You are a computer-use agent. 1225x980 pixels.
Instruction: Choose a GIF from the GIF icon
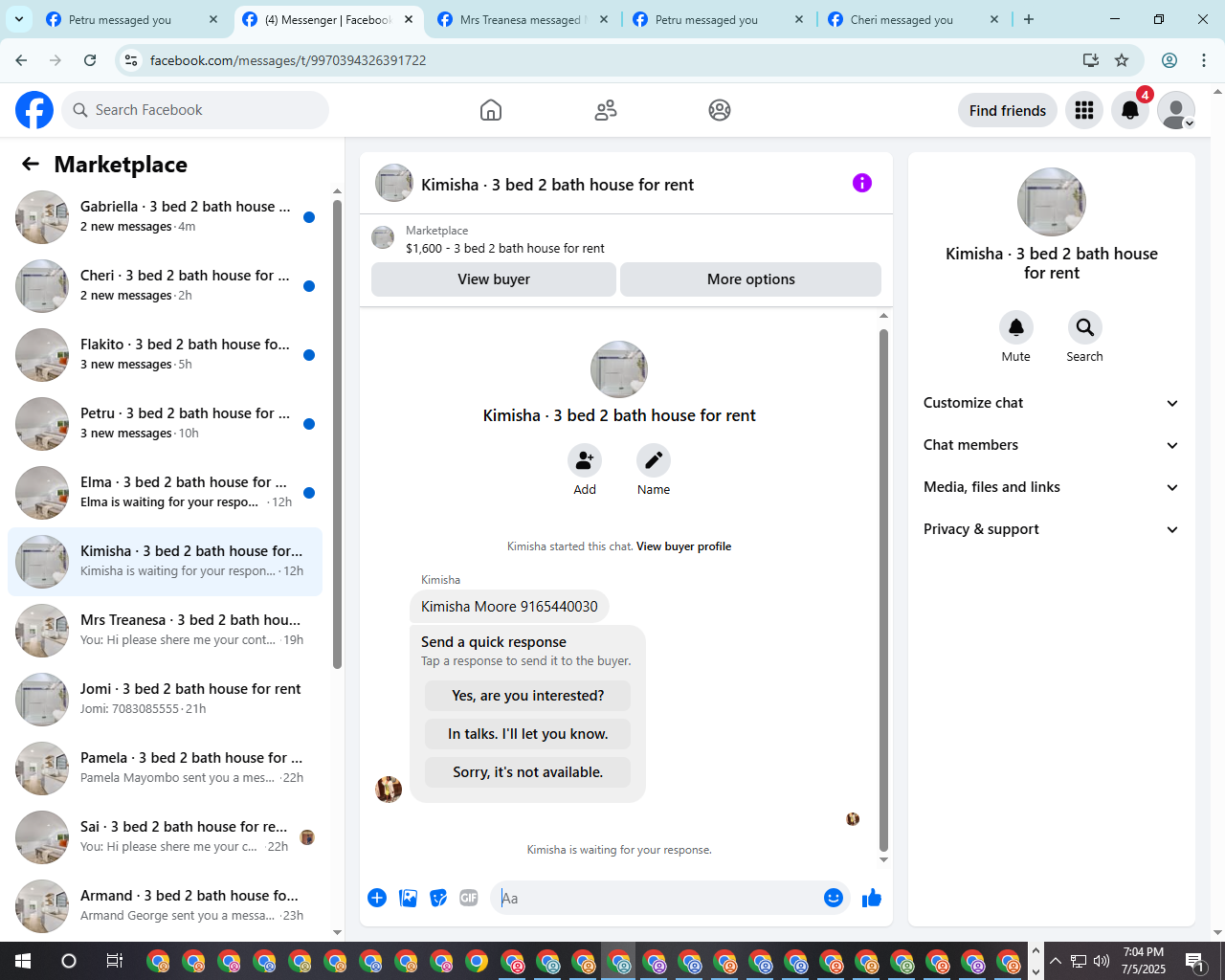point(469,898)
